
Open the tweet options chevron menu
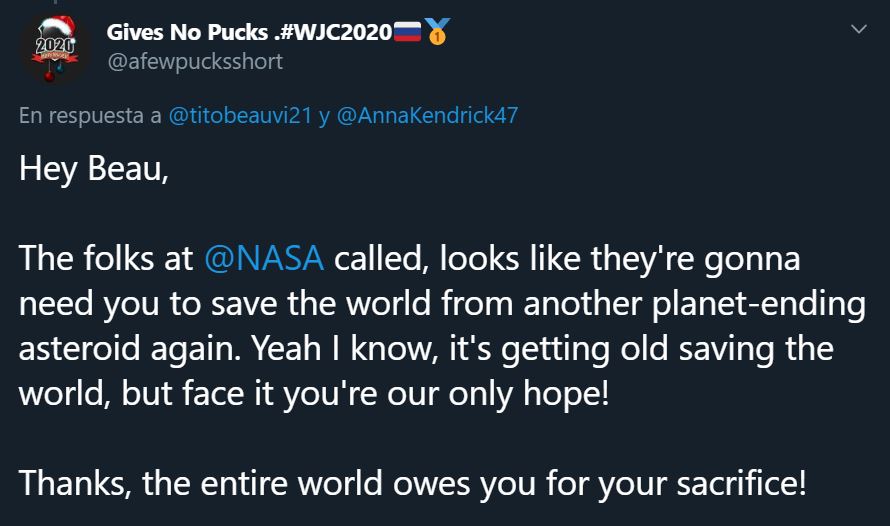pos(859,29)
